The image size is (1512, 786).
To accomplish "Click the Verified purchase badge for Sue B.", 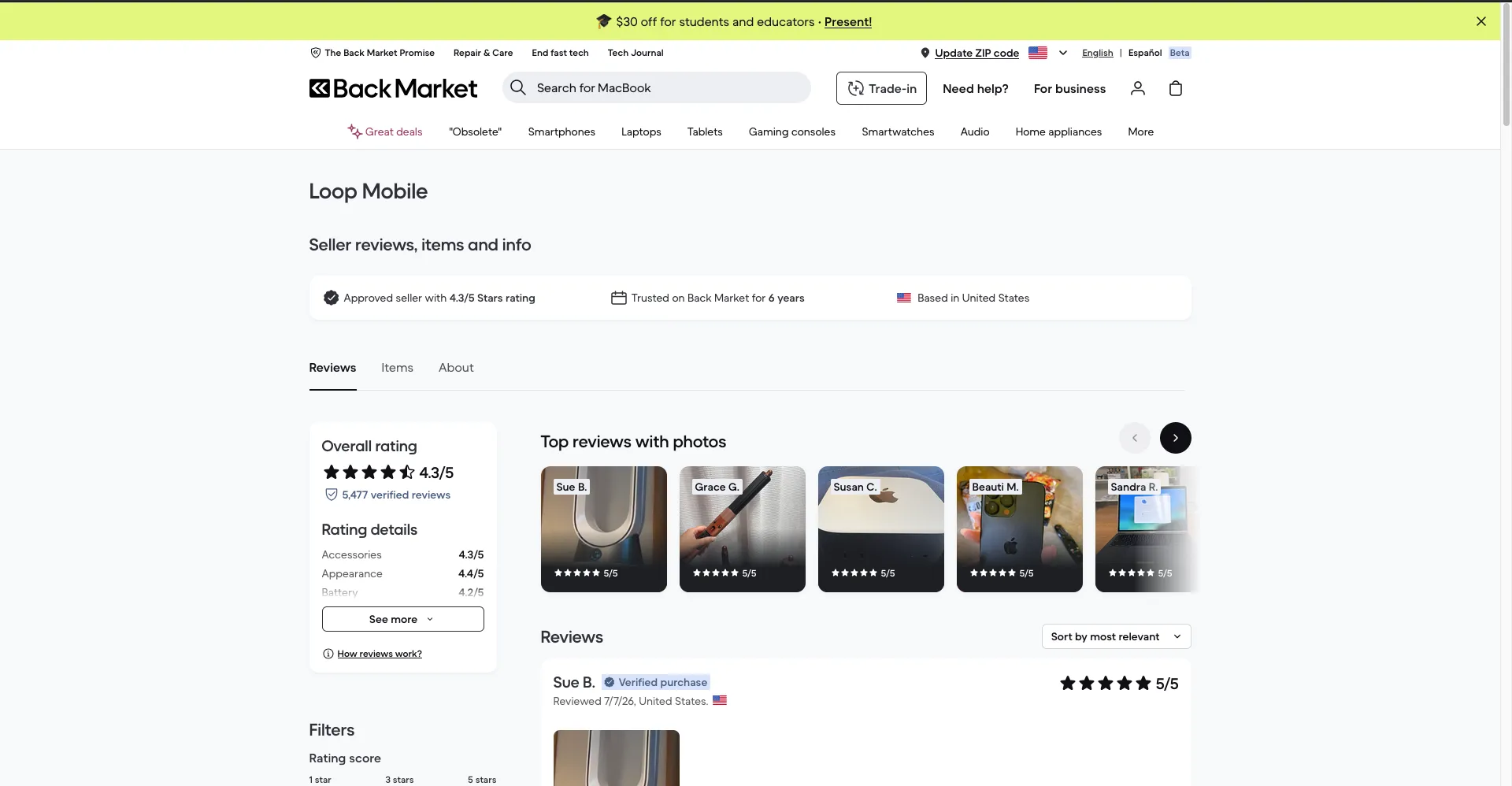I will pyautogui.click(x=656, y=682).
